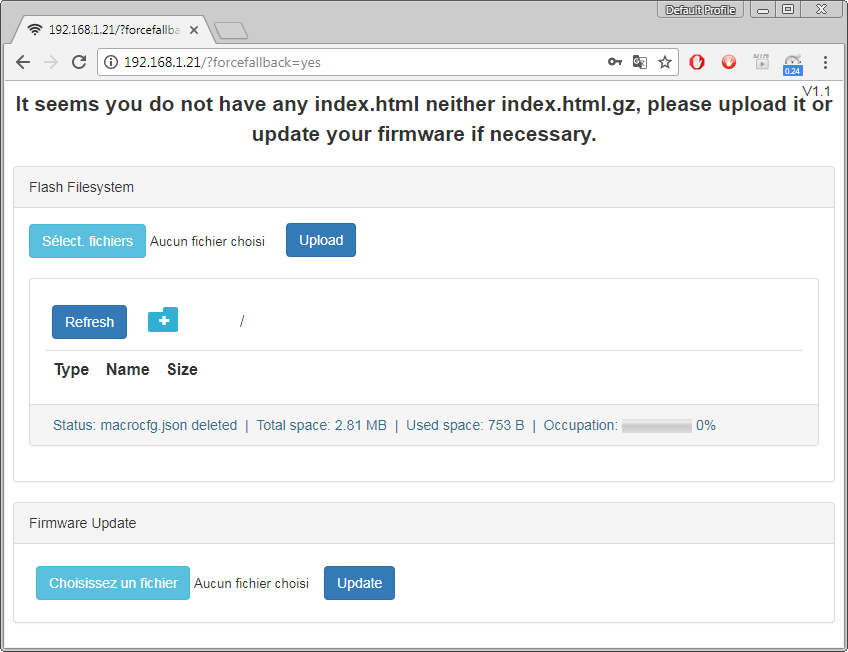Screen dimensions: 848x652
Task: Refresh the flash filesystem file list
Action: pyautogui.click(x=89, y=322)
